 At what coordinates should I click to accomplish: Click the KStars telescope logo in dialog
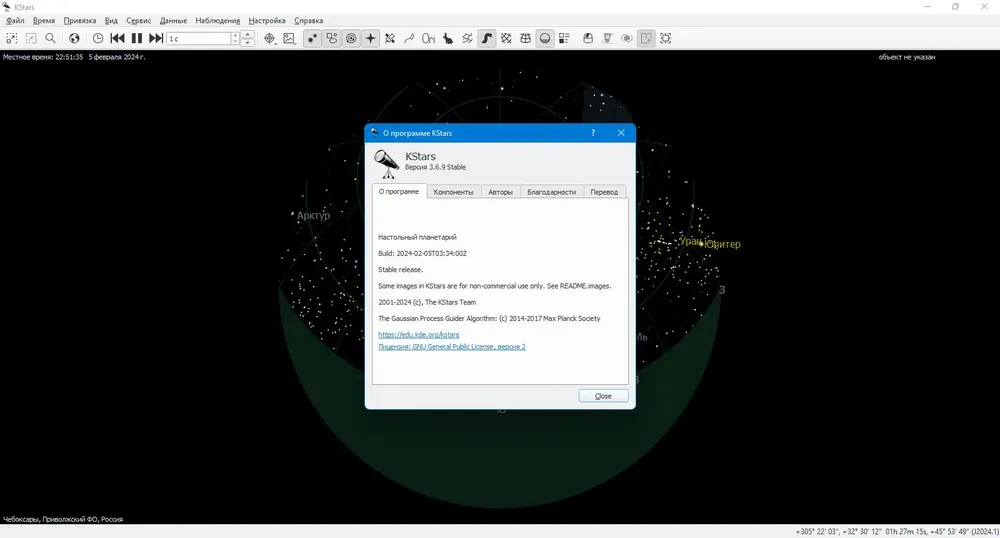[386, 163]
